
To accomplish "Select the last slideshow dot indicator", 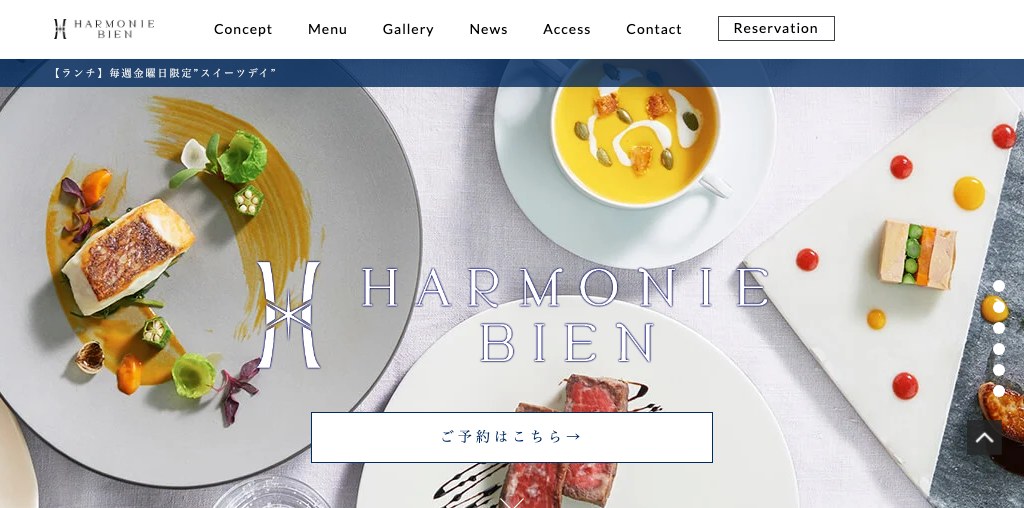I will pyautogui.click(x=999, y=390).
